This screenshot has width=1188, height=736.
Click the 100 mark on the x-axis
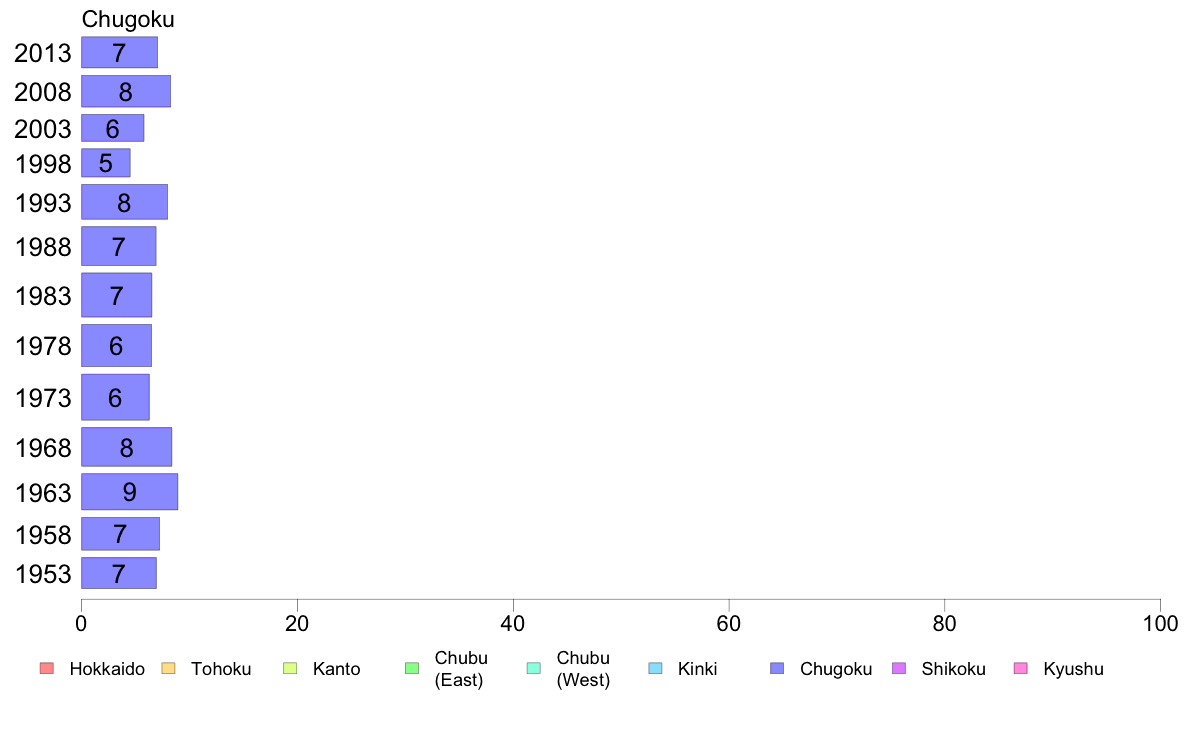click(x=1160, y=623)
